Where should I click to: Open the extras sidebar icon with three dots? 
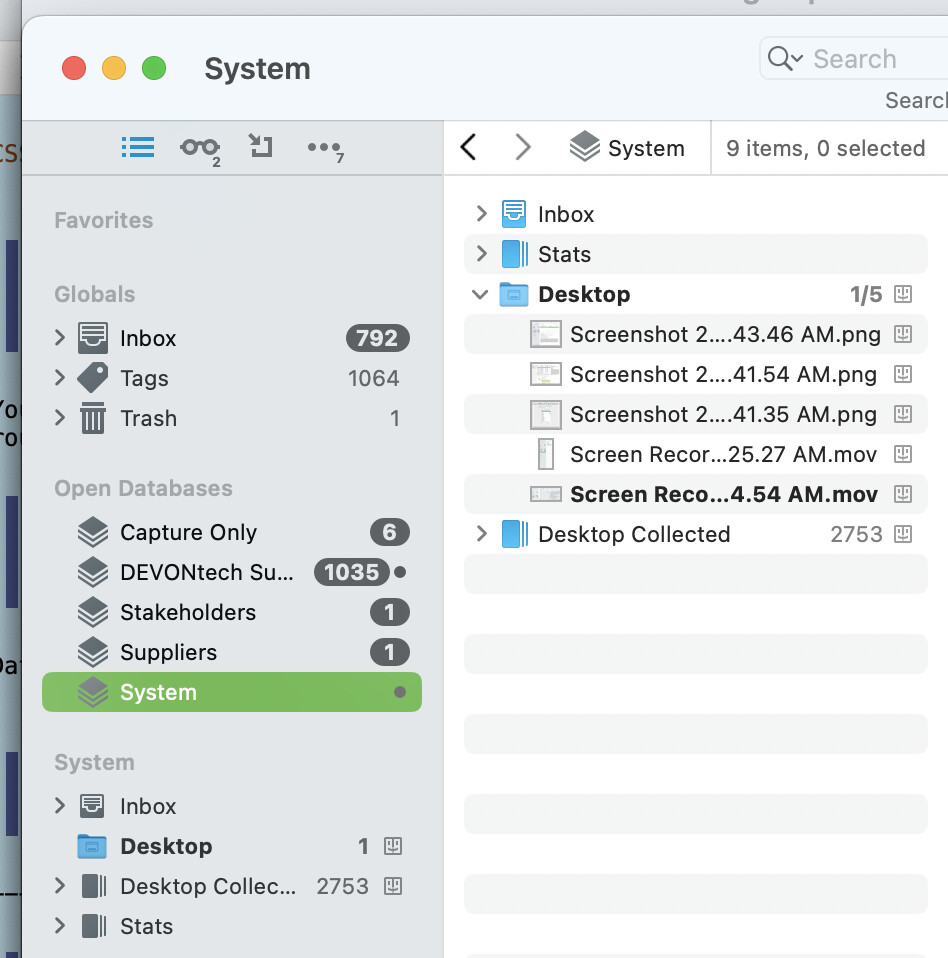click(x=324, y=148)
